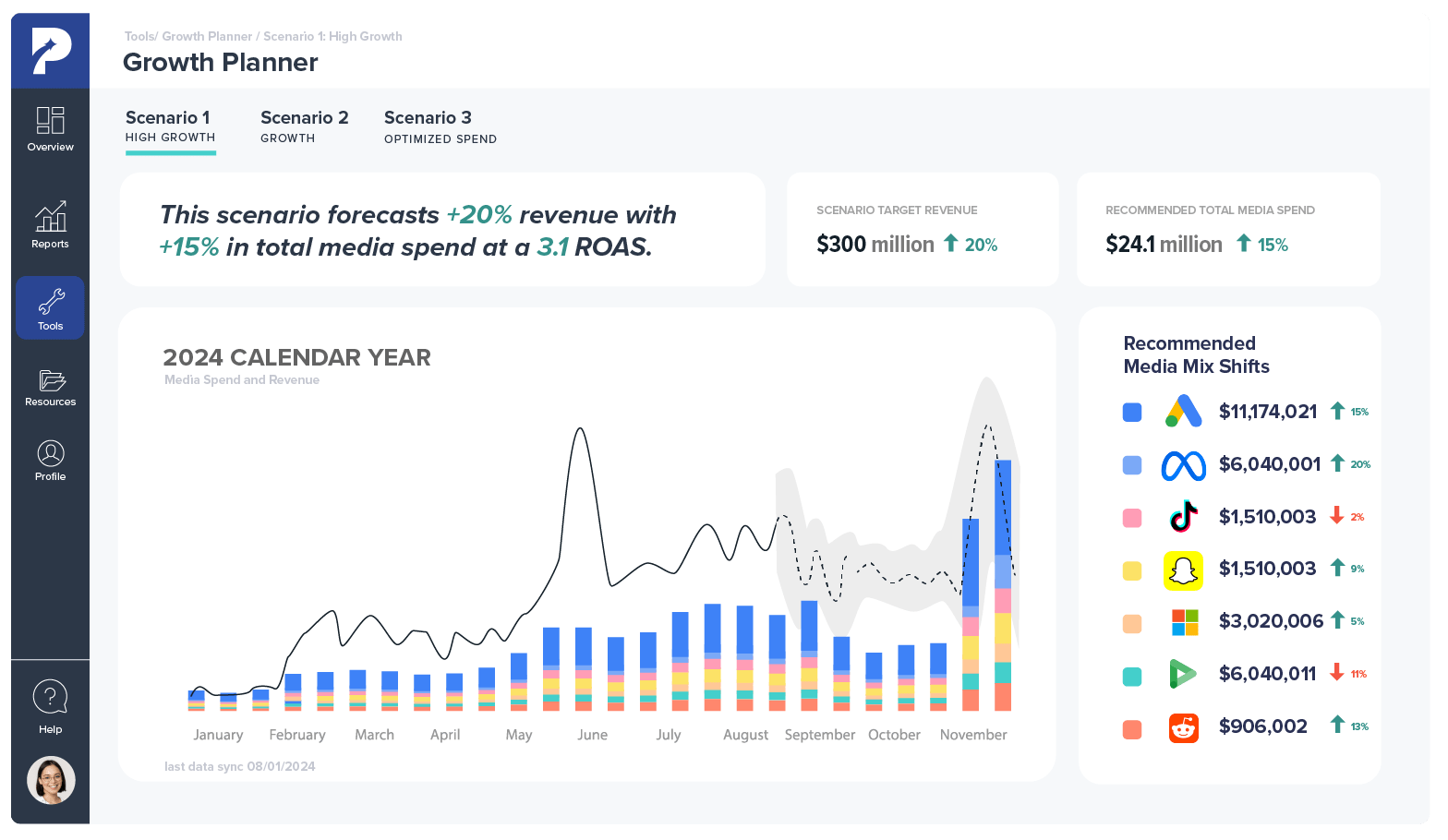Screen dimensions: 1448x840
Task: Click the Help speech bubble icon
Action: 50,697
